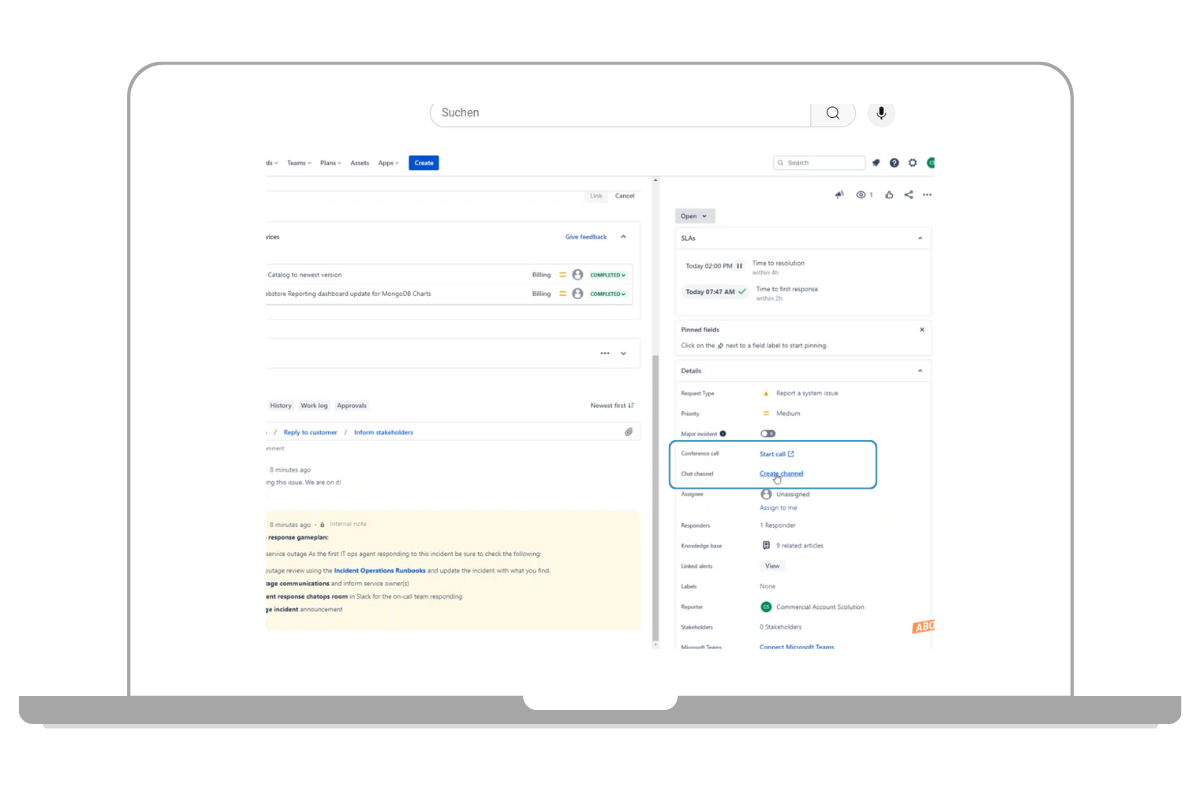This screenshot has width=1200, height=790.
Task: Switch to the History tab
Action: 280,406
